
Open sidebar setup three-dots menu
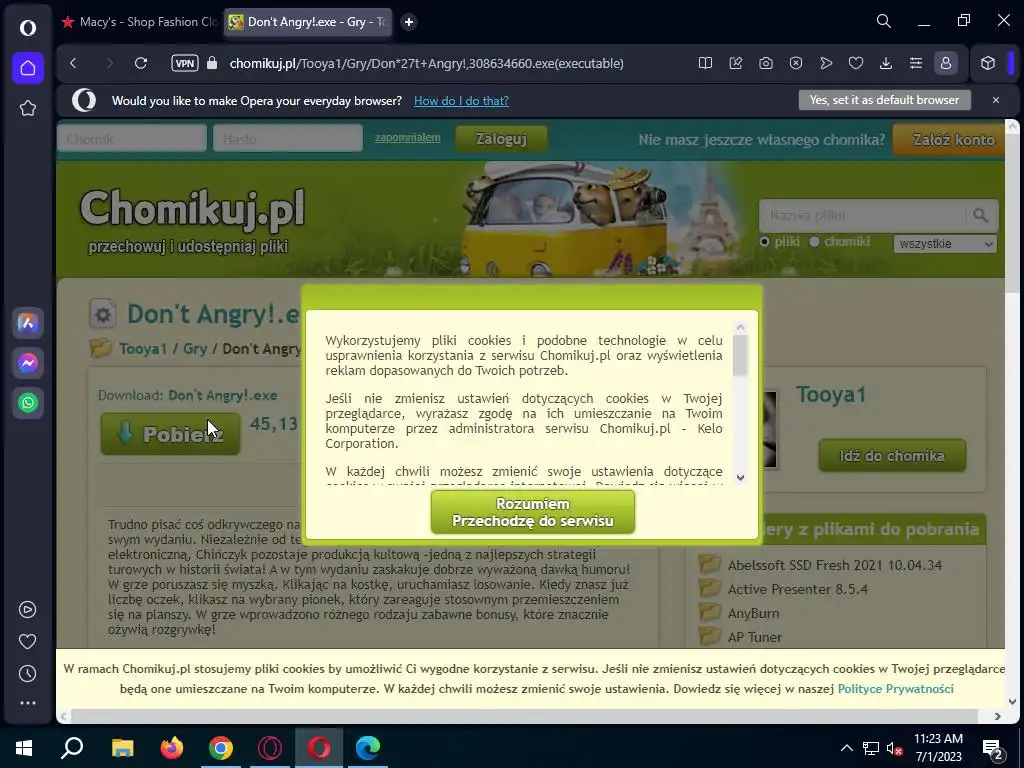coord(27,703)
